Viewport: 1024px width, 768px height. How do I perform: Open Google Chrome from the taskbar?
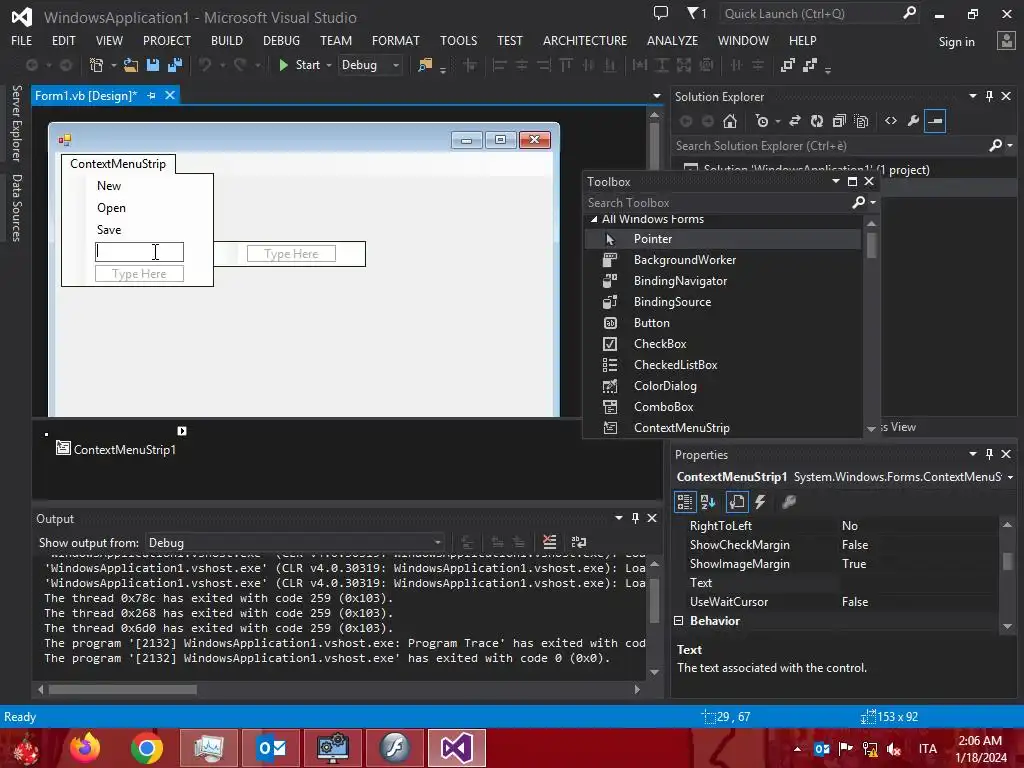click(x=146, y=748)
